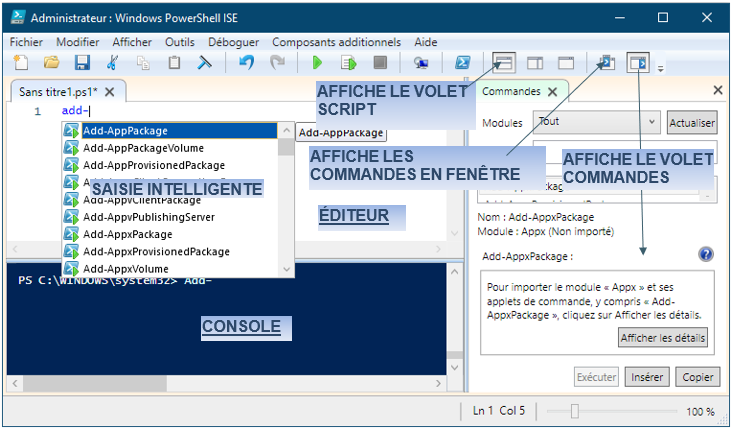Undo the last edit
This screenshot has height=429, width=735.
pos(247,62)
